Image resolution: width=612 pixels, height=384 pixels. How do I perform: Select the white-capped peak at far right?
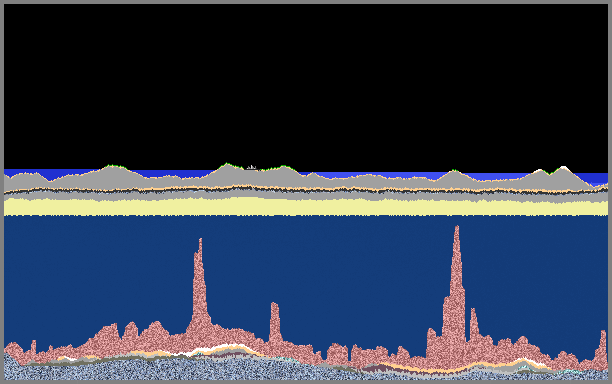[x=563, y=172]
